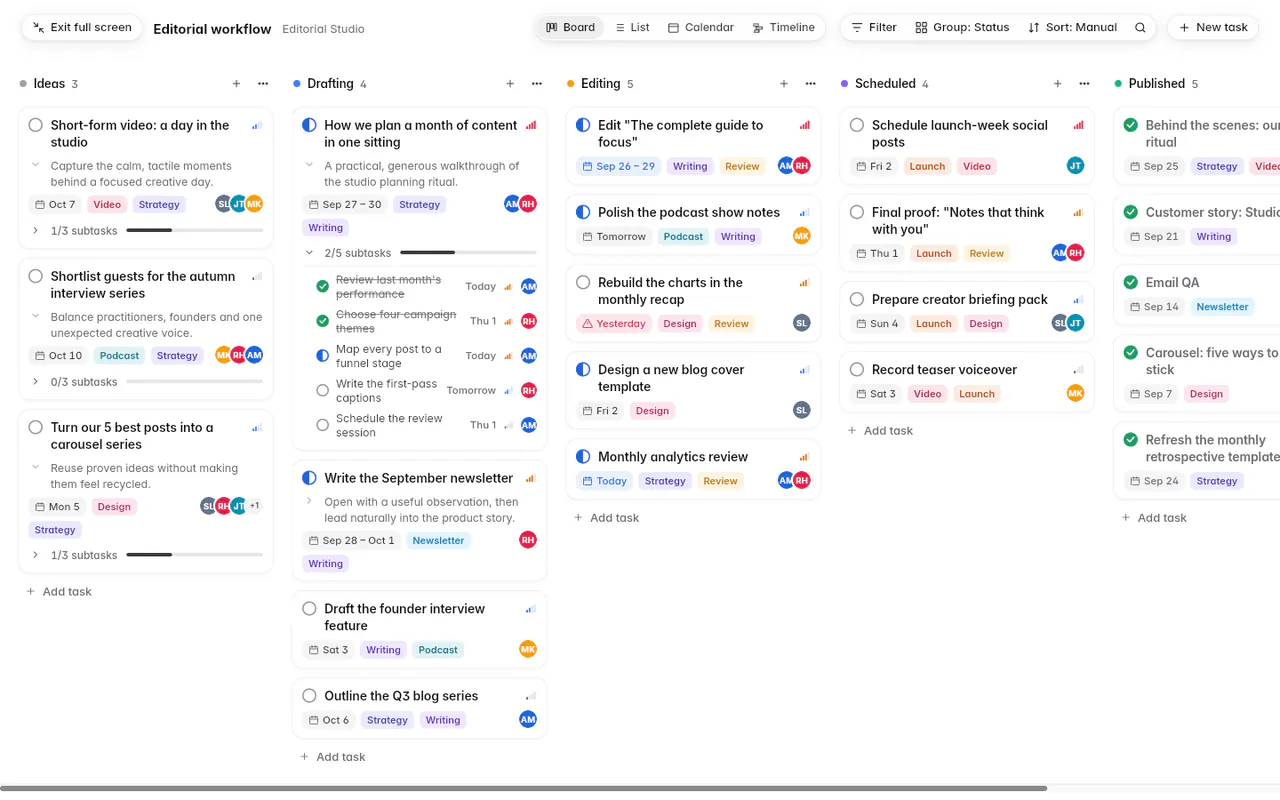Click the +1 assignee overflow on carousel series card
Viewport: 1280px width, 800px height.
point(254,506)
